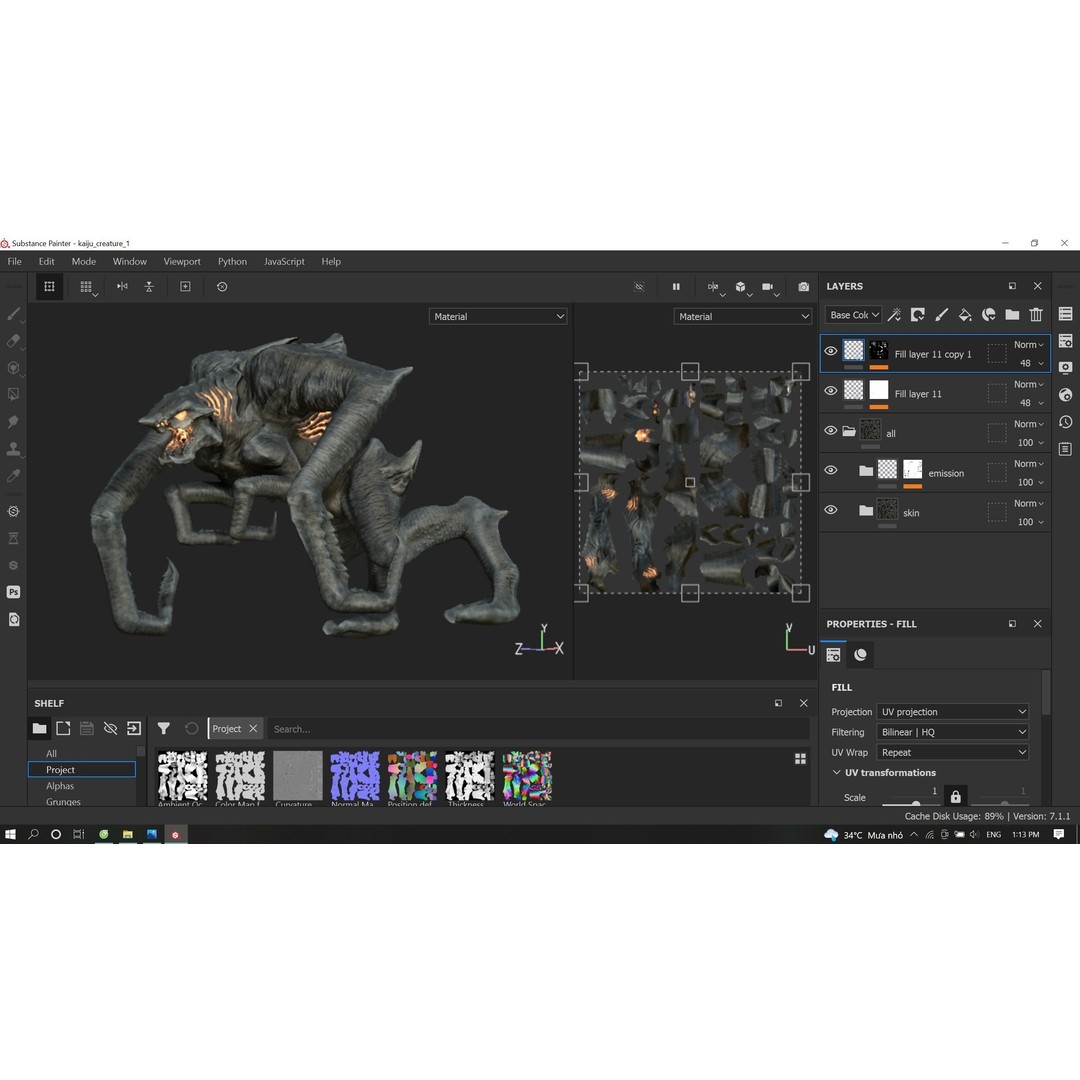Open the Python menu

(232, 261)
